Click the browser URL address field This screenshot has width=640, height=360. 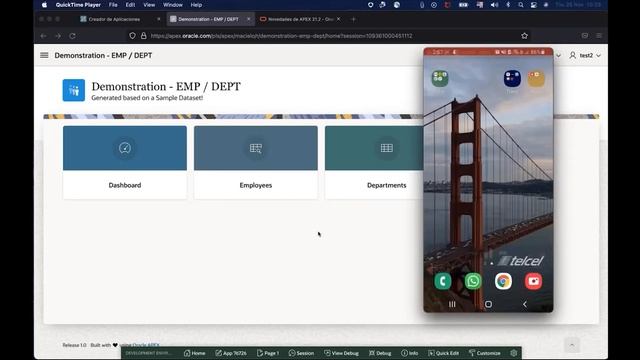pyautogui.click(x=327, y=36)
